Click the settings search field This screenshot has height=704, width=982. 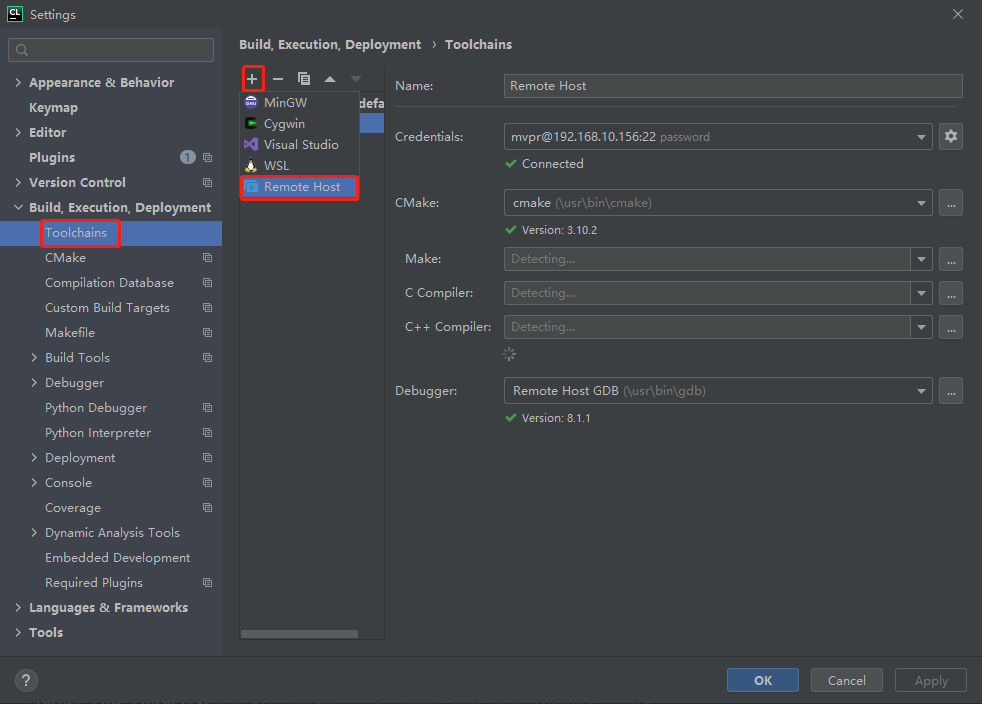tap(111, 50)
